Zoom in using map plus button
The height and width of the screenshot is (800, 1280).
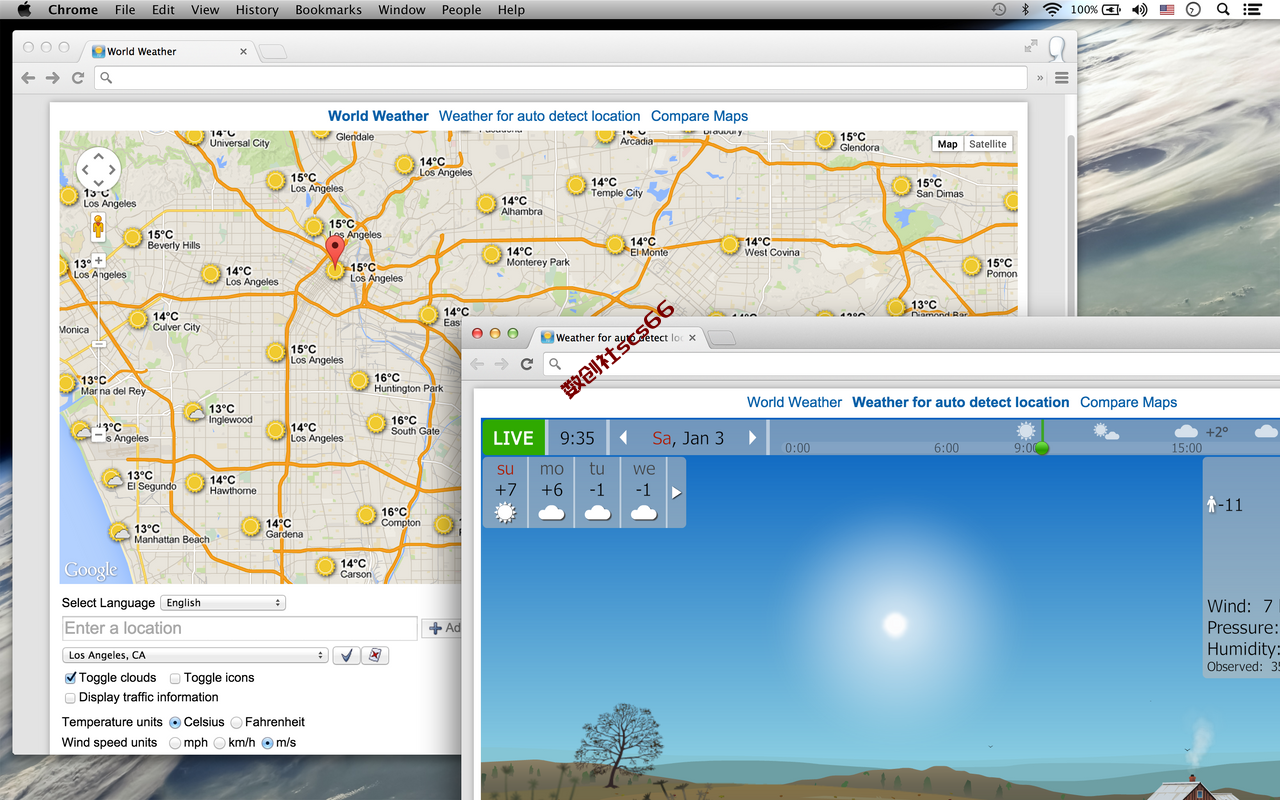[98, 261]
